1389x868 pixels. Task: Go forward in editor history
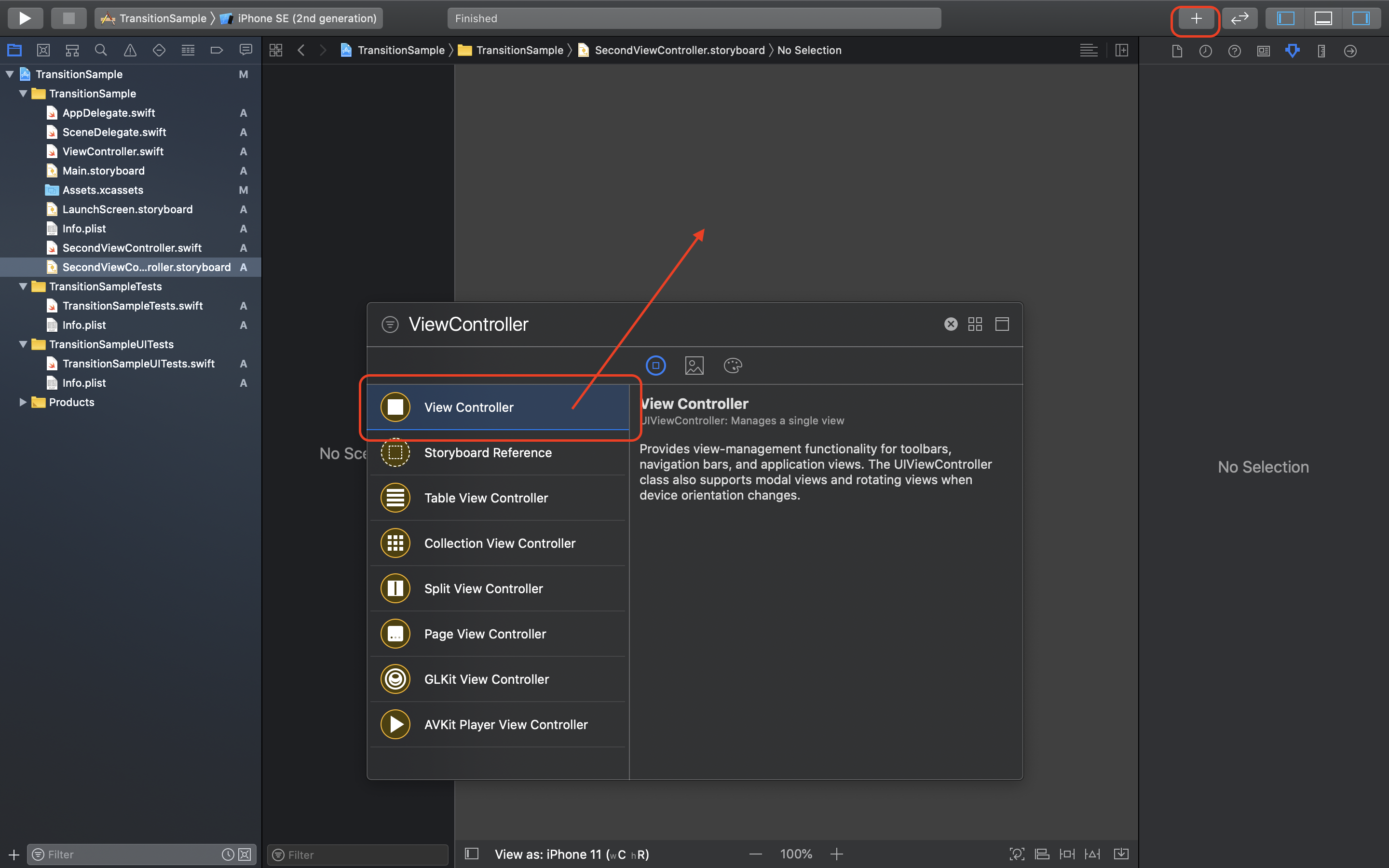[323, 51]
